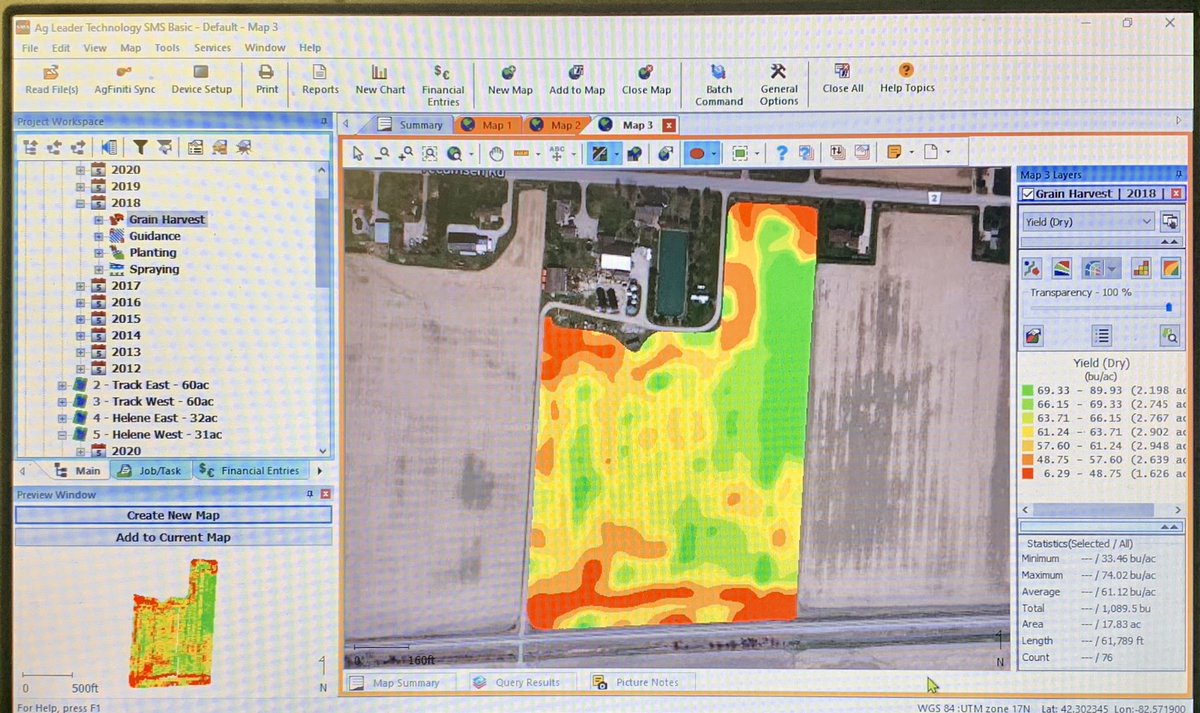Click the stacked color blocks legend icon

[x=1141, y=267]
